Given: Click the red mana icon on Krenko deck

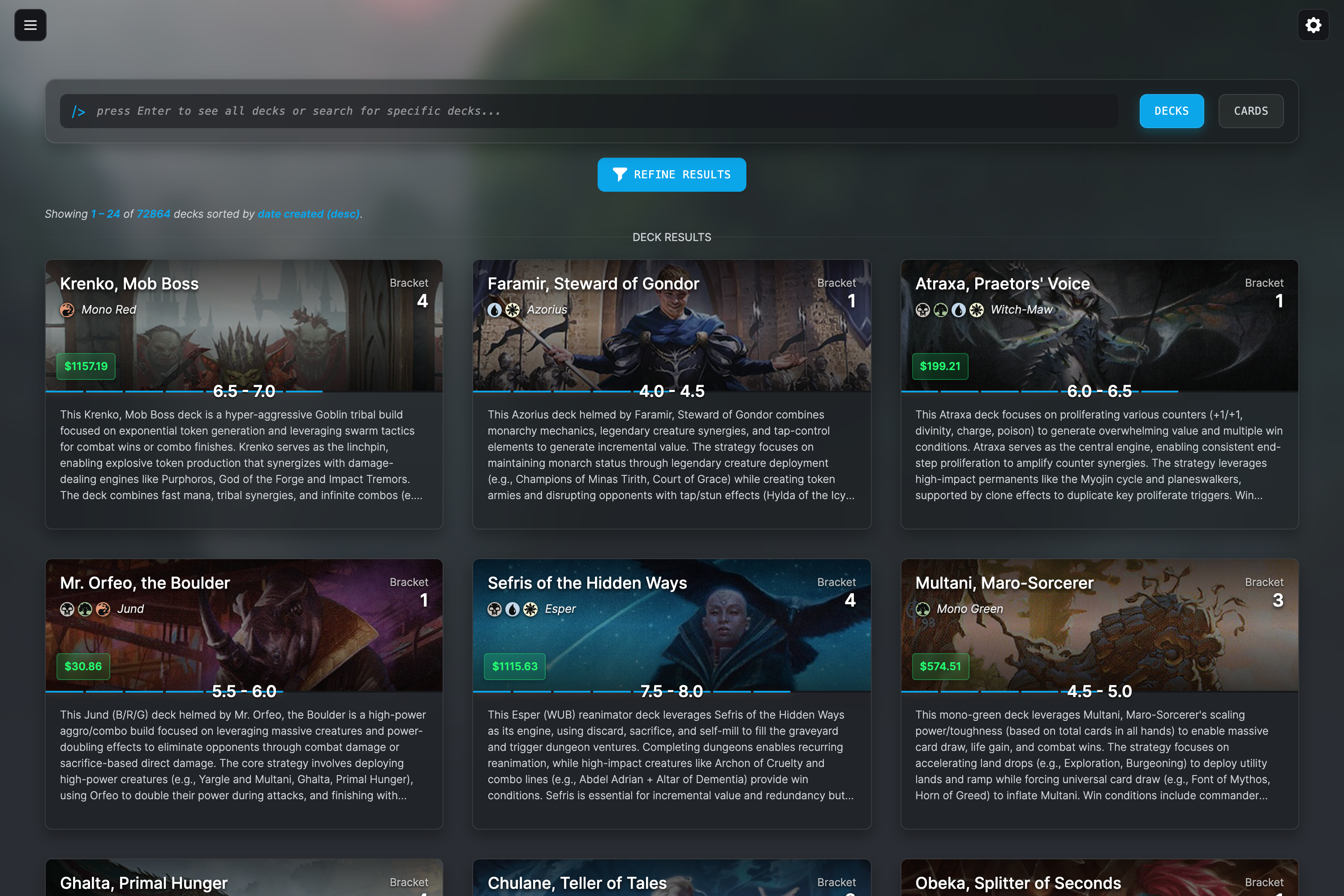Looking at the screenshot, I should [68, 310].
